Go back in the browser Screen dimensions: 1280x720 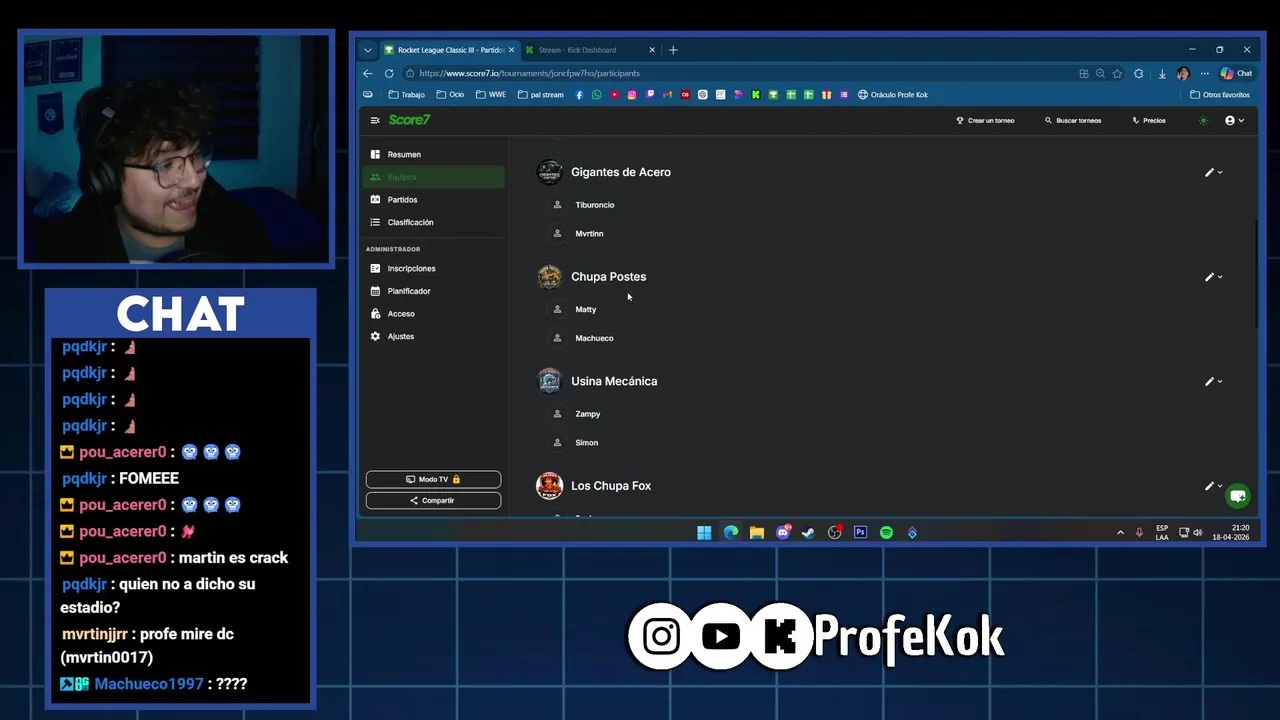368,73
